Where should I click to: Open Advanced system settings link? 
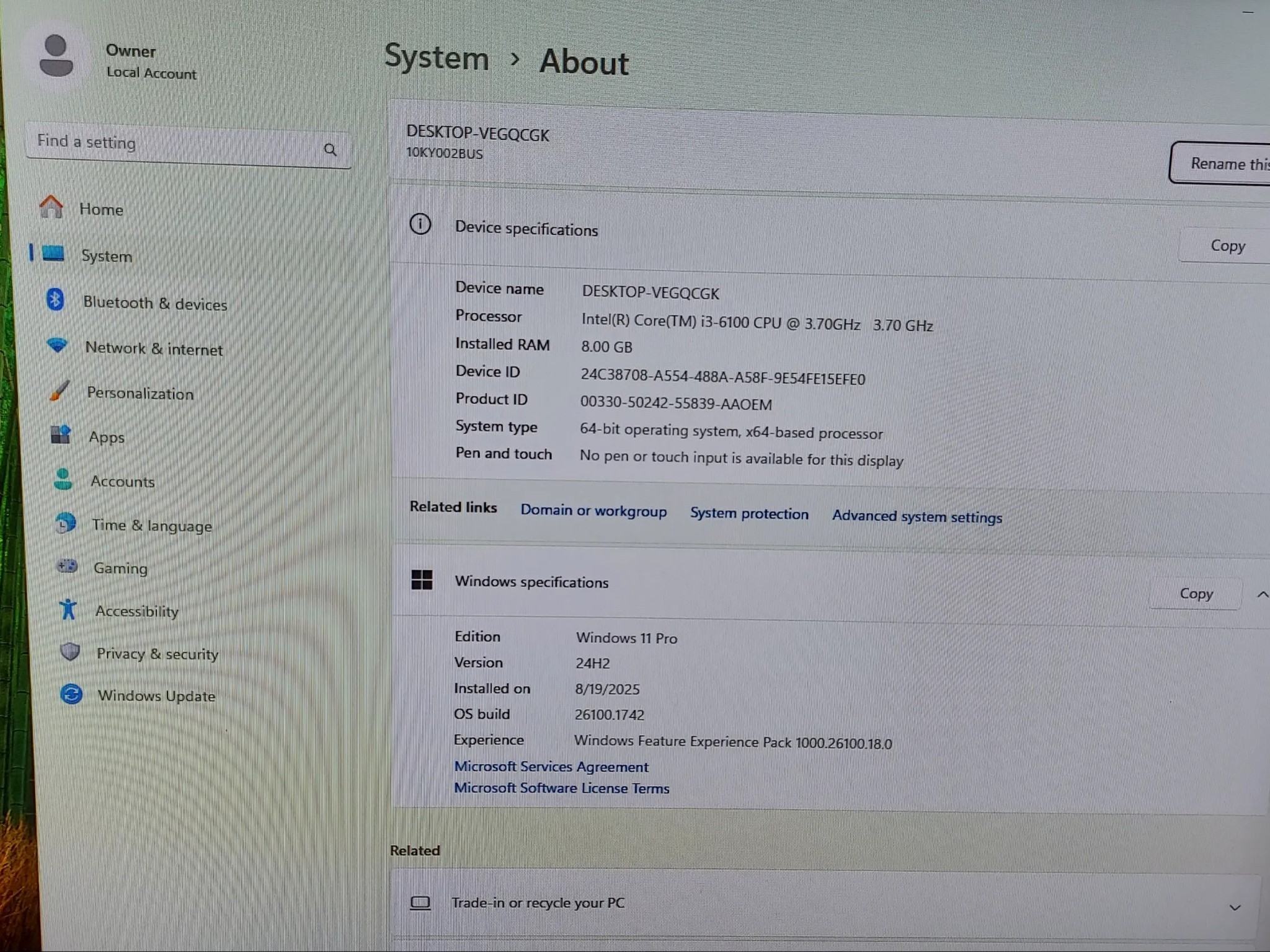[x=917, y=516]
